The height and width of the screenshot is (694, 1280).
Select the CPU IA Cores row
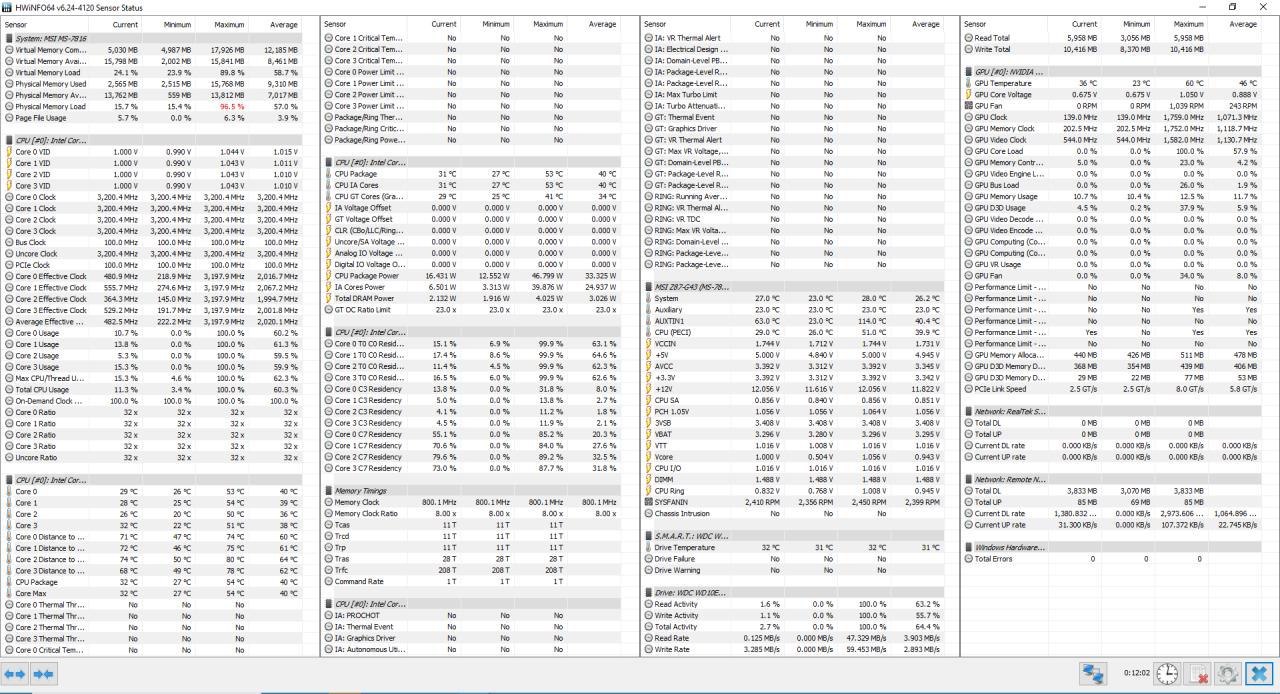[x=471, y=185]
